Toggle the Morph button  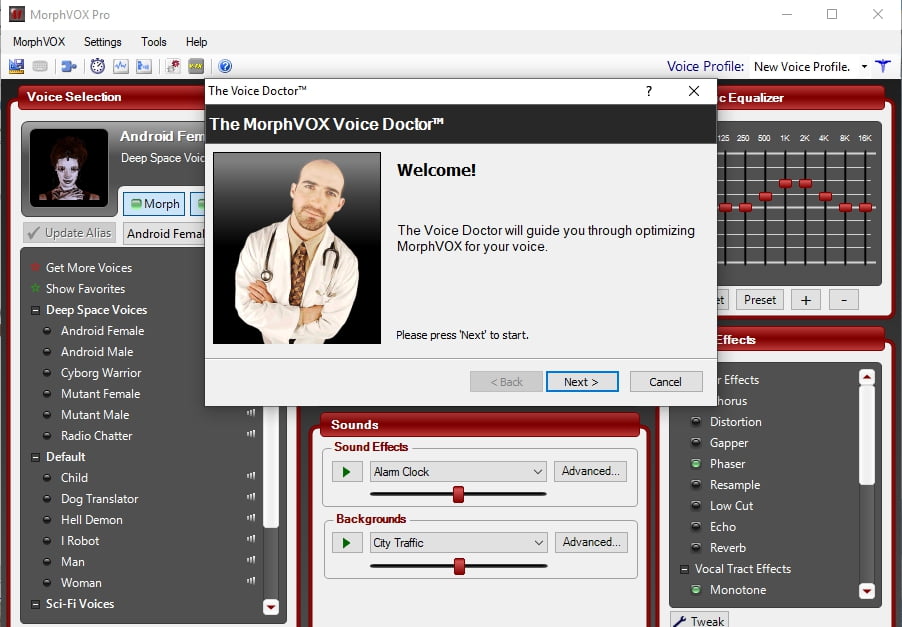[154, 204]
